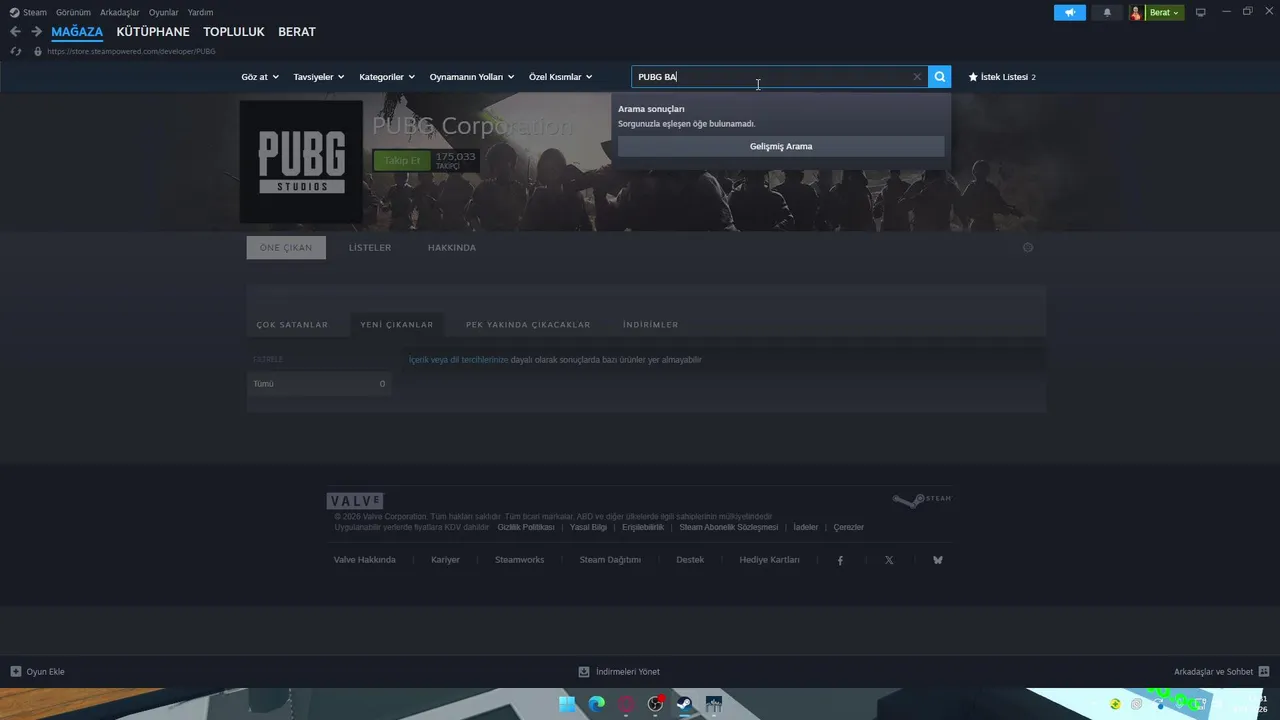
Task: Open the developer page settings gear icon
Action: coord(1028,247)
